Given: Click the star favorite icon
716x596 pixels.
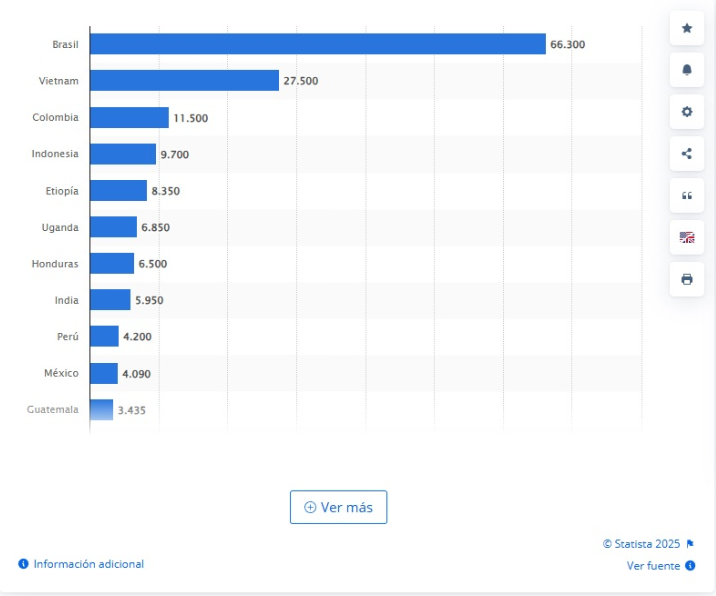Looking at the screenshot, I should pyautogui.click(x=686, y=28).
